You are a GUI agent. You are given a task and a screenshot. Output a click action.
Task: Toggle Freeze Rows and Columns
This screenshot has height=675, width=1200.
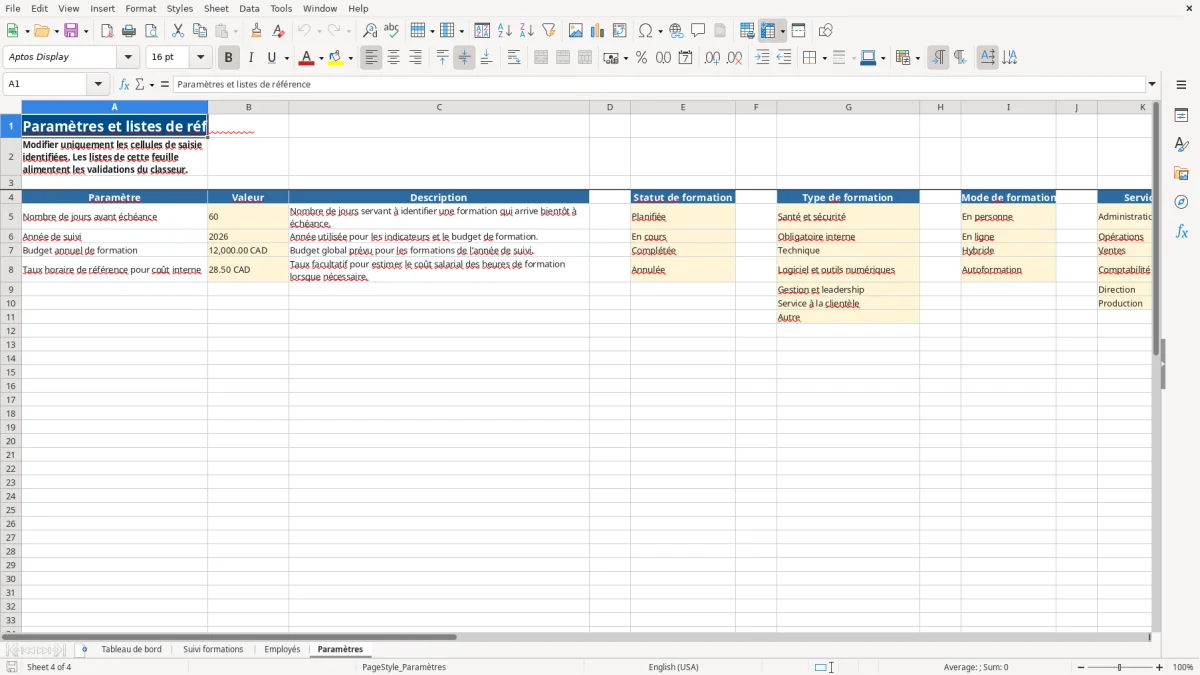click(x=768, y=31)
